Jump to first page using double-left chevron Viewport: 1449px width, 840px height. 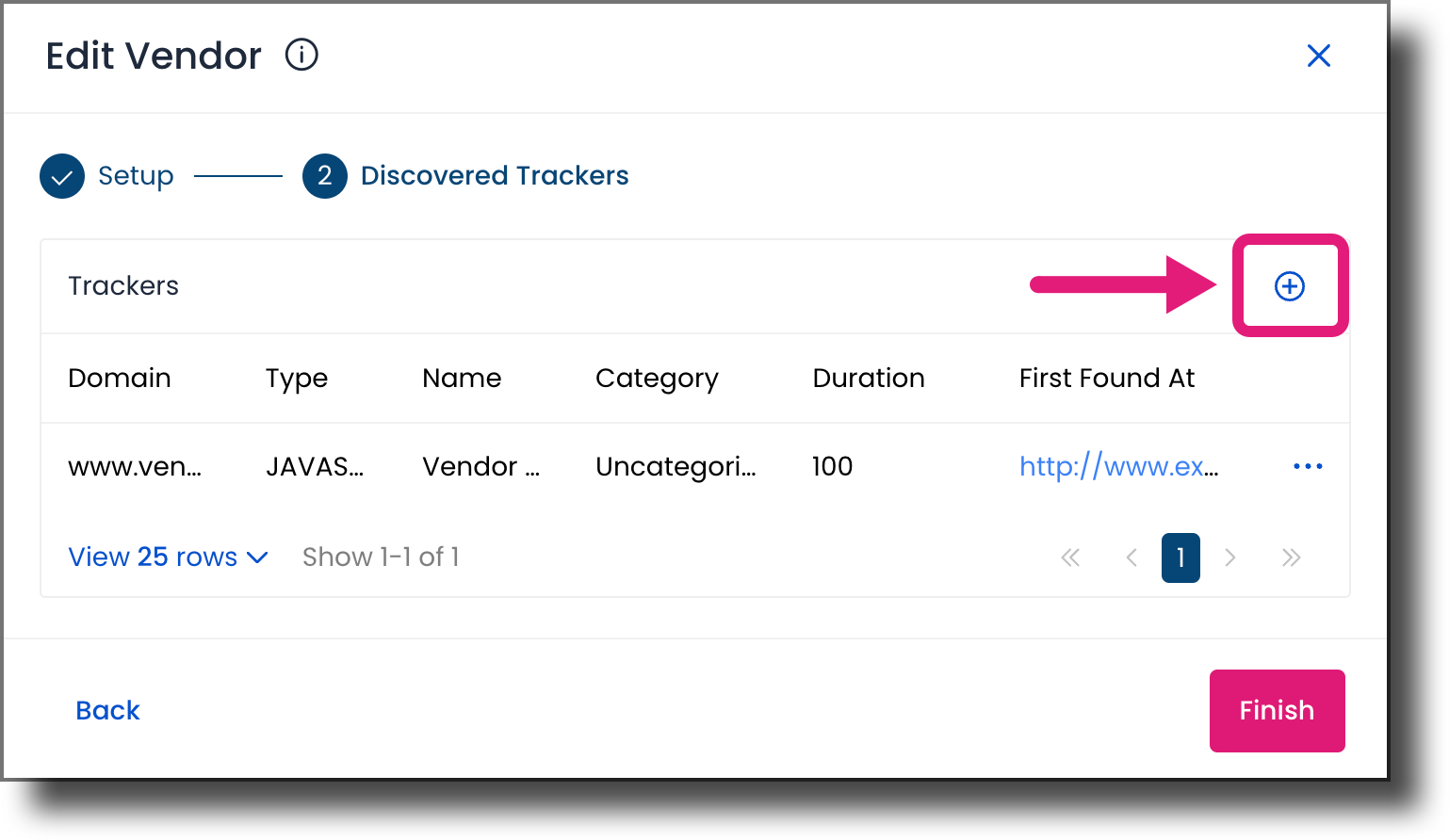point(1070,557)
